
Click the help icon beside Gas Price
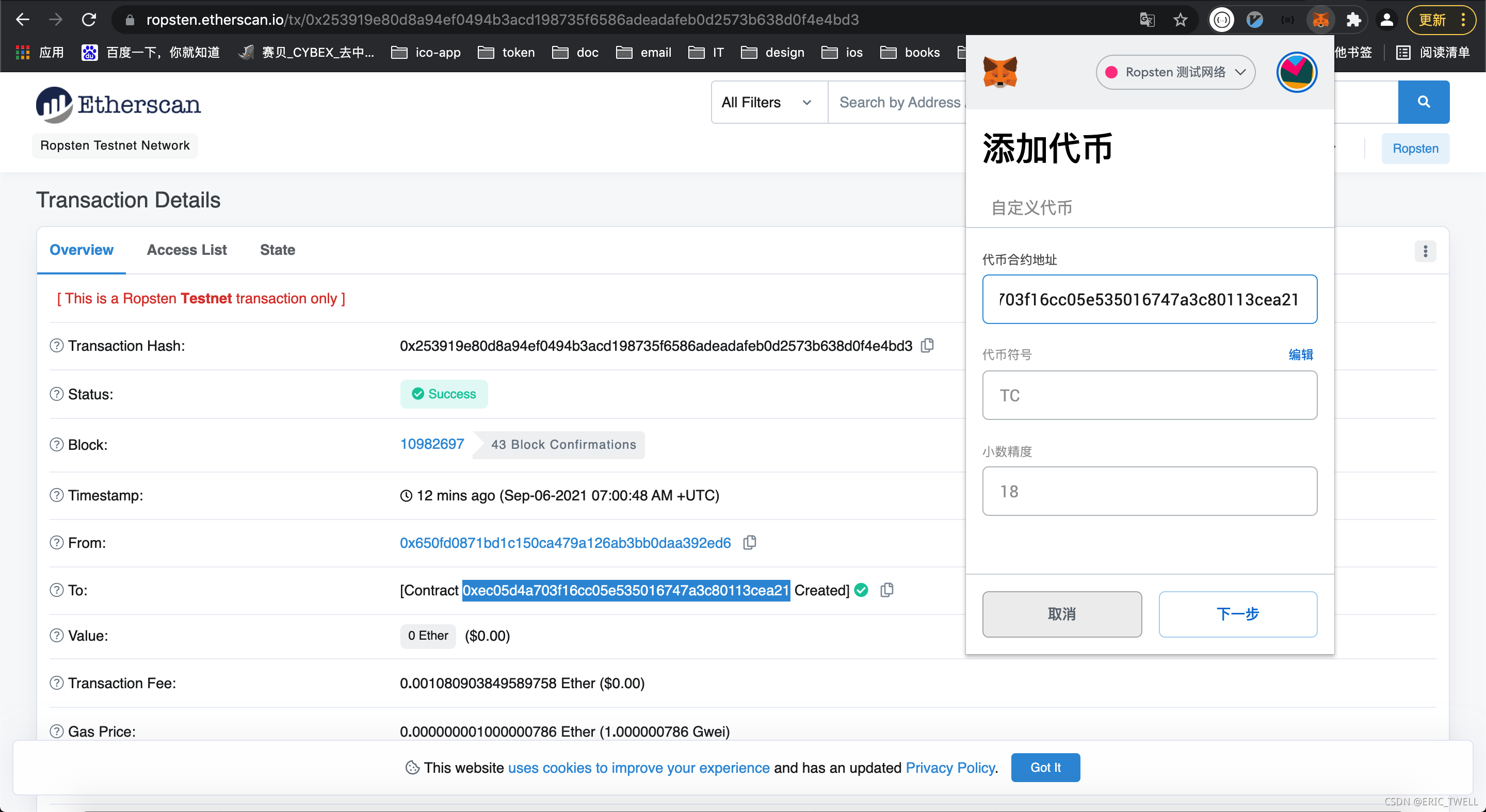pyautogui.click(x=57, y=731)
